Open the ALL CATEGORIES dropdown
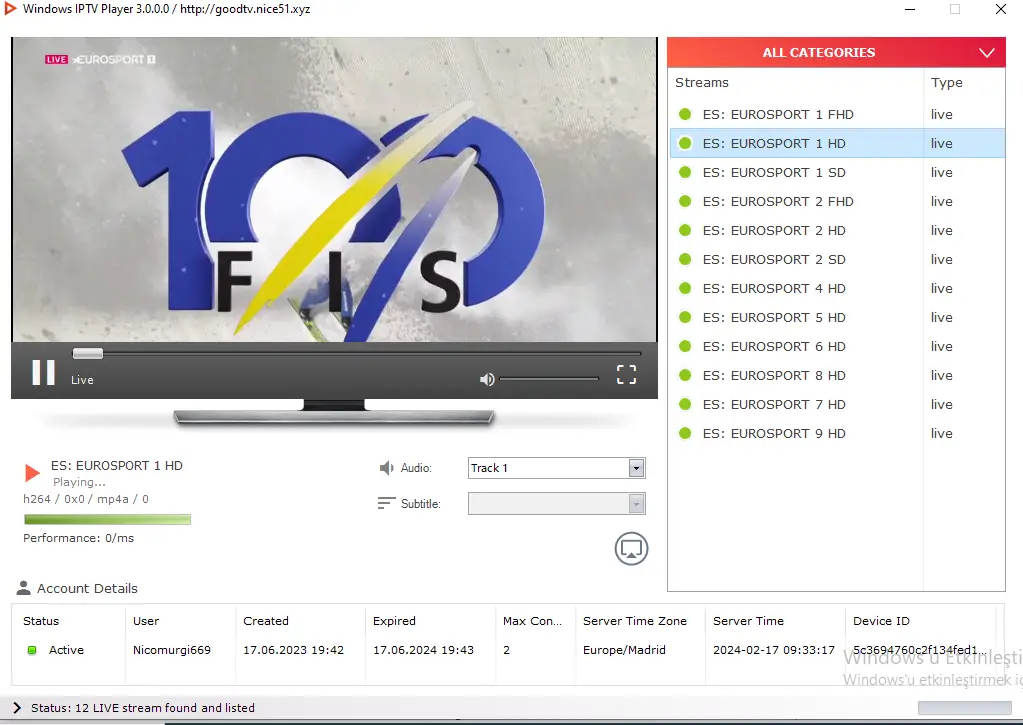Image resolution: width=1023 pixels, height=725 pixels. 836,52
